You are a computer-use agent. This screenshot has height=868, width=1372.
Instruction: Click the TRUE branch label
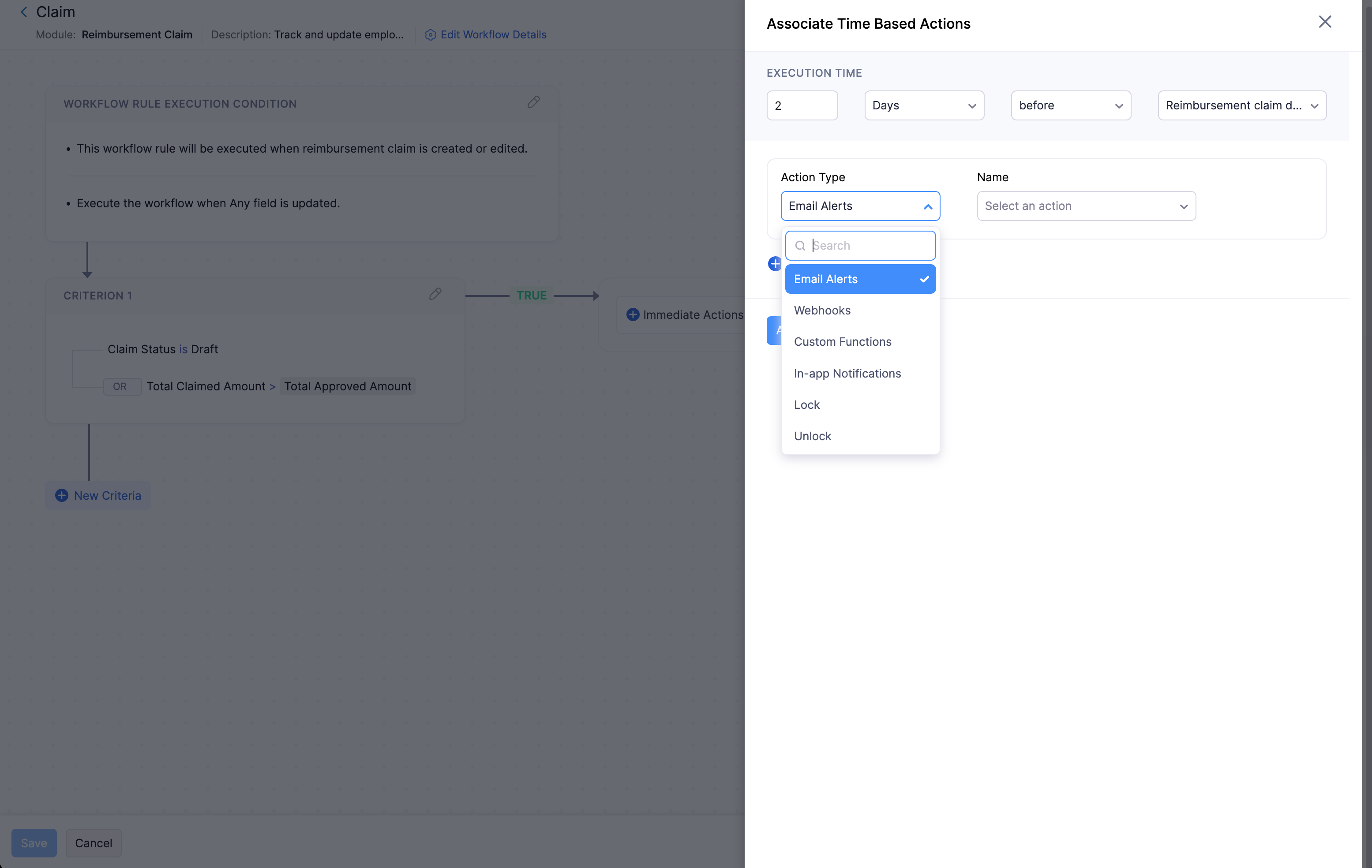tap(531, 295)
